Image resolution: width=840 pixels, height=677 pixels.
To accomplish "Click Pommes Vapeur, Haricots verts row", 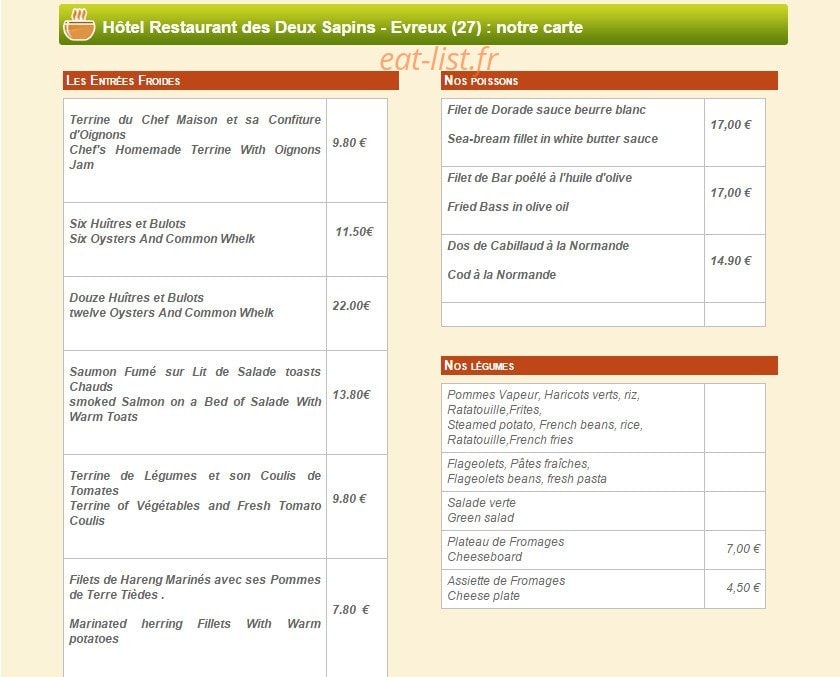I will [604, 417].
